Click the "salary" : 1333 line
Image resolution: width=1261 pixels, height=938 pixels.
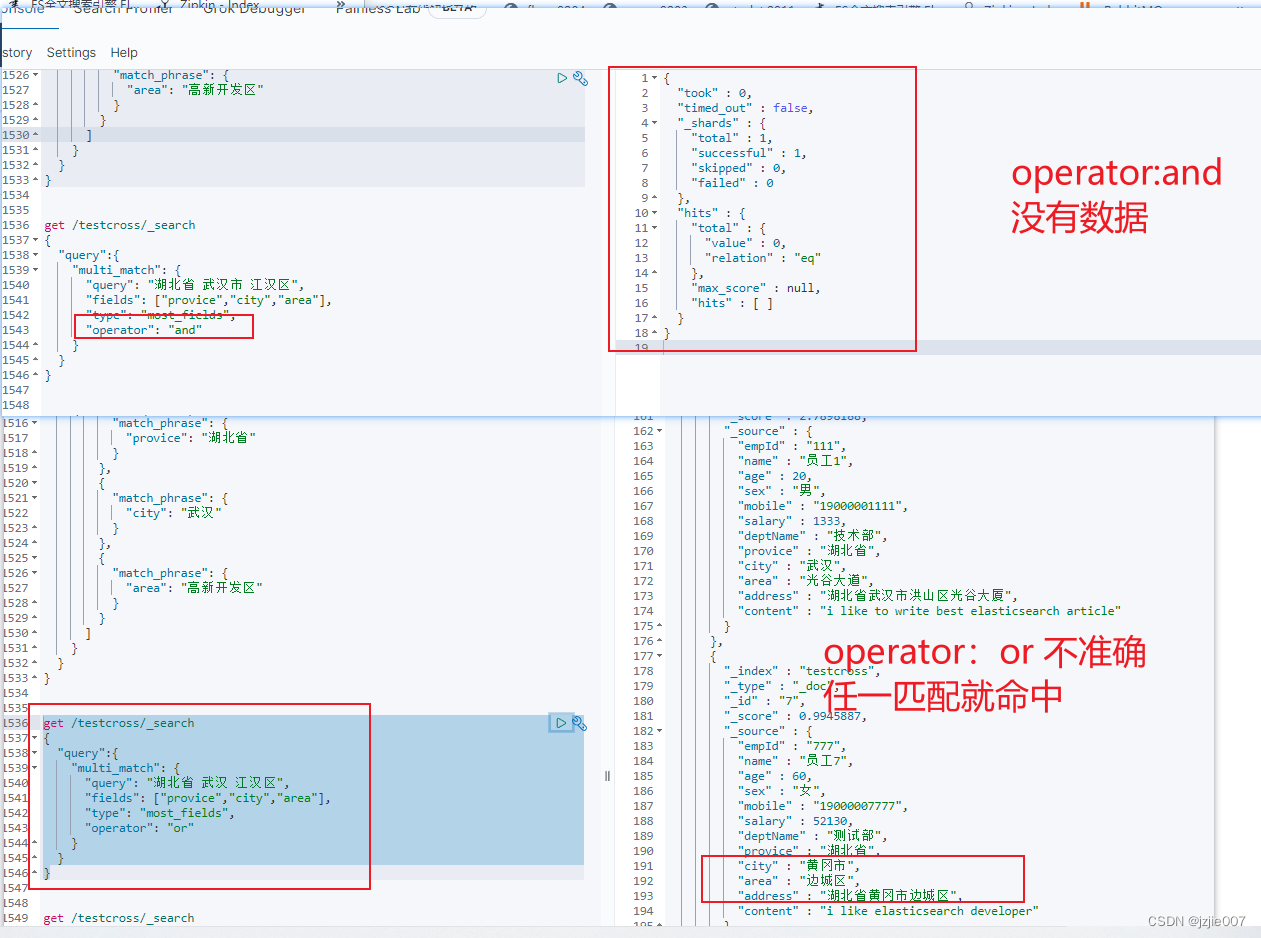(x=793, y=521)
